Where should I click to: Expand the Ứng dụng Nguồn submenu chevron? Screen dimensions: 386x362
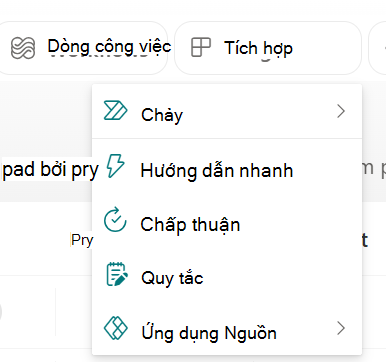tap(341, 328)
